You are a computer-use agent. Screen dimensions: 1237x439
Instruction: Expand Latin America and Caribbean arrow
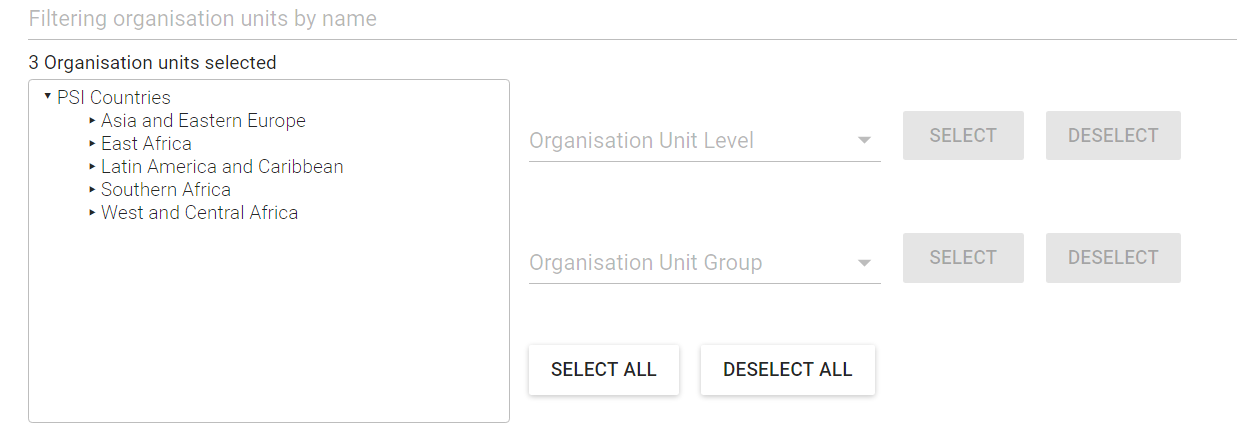point(93,166)
